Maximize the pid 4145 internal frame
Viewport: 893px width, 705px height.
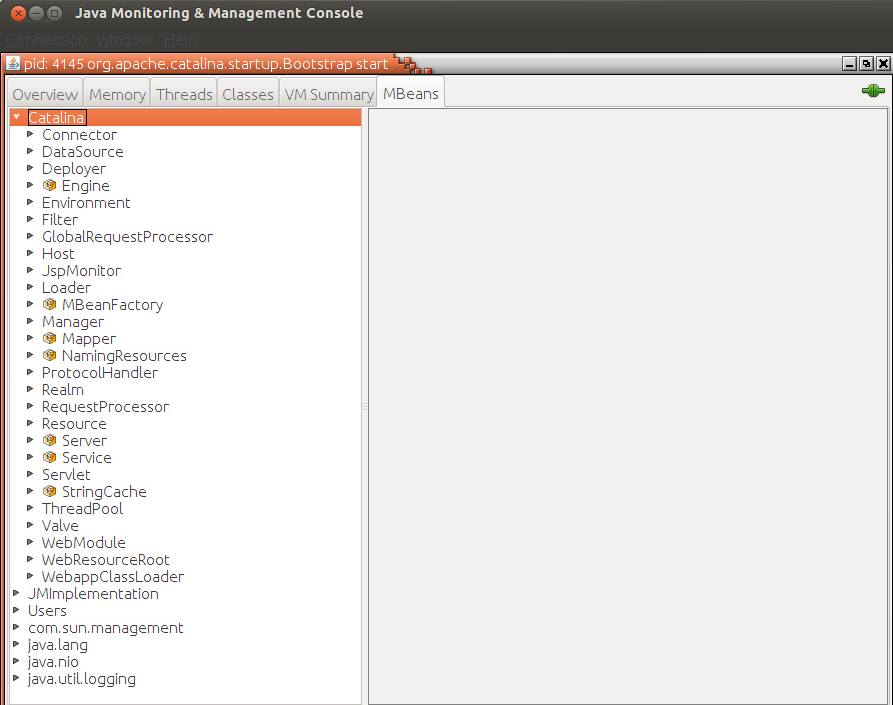click(866, 64)
